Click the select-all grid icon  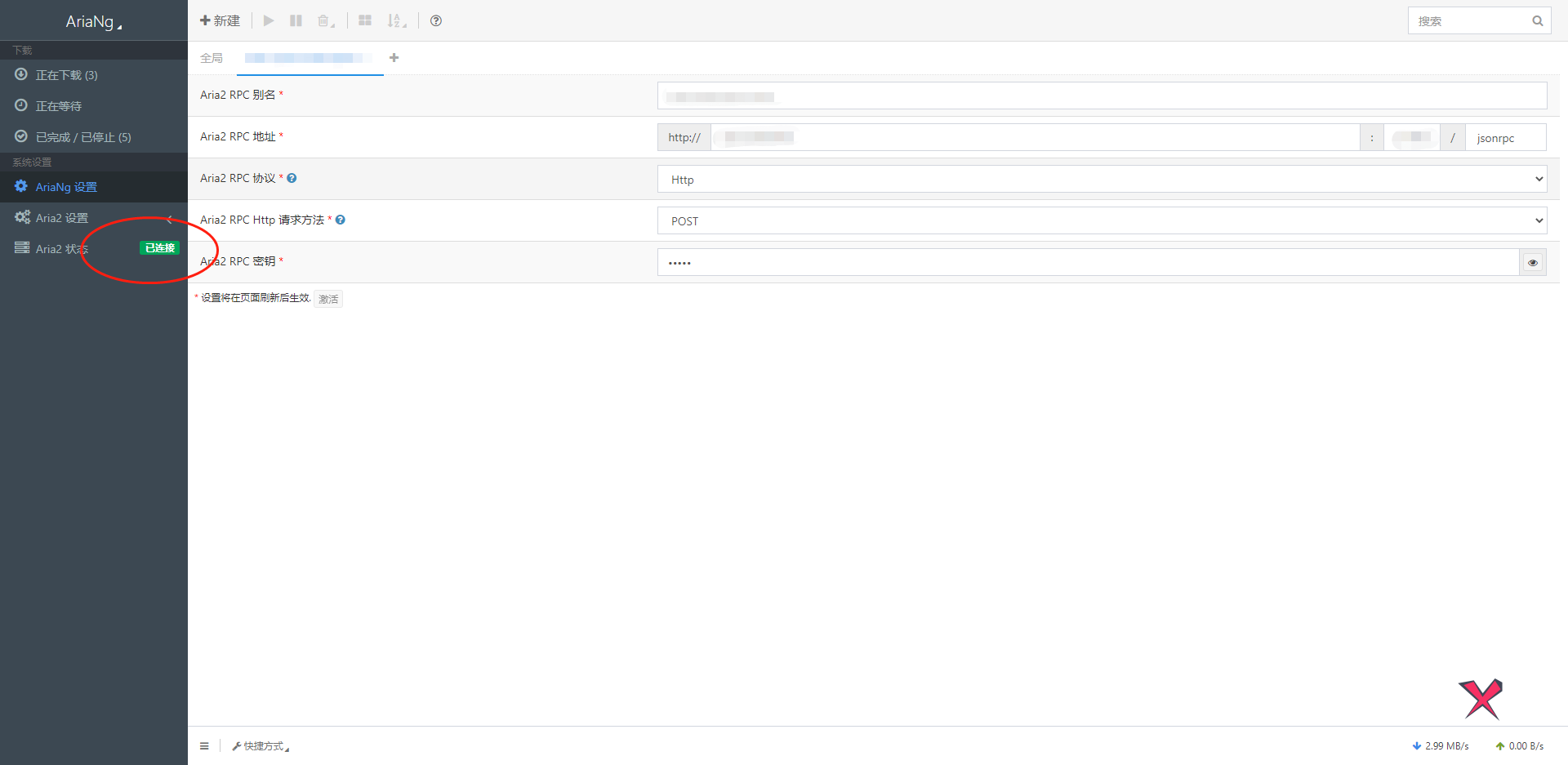tap(365, 20)
